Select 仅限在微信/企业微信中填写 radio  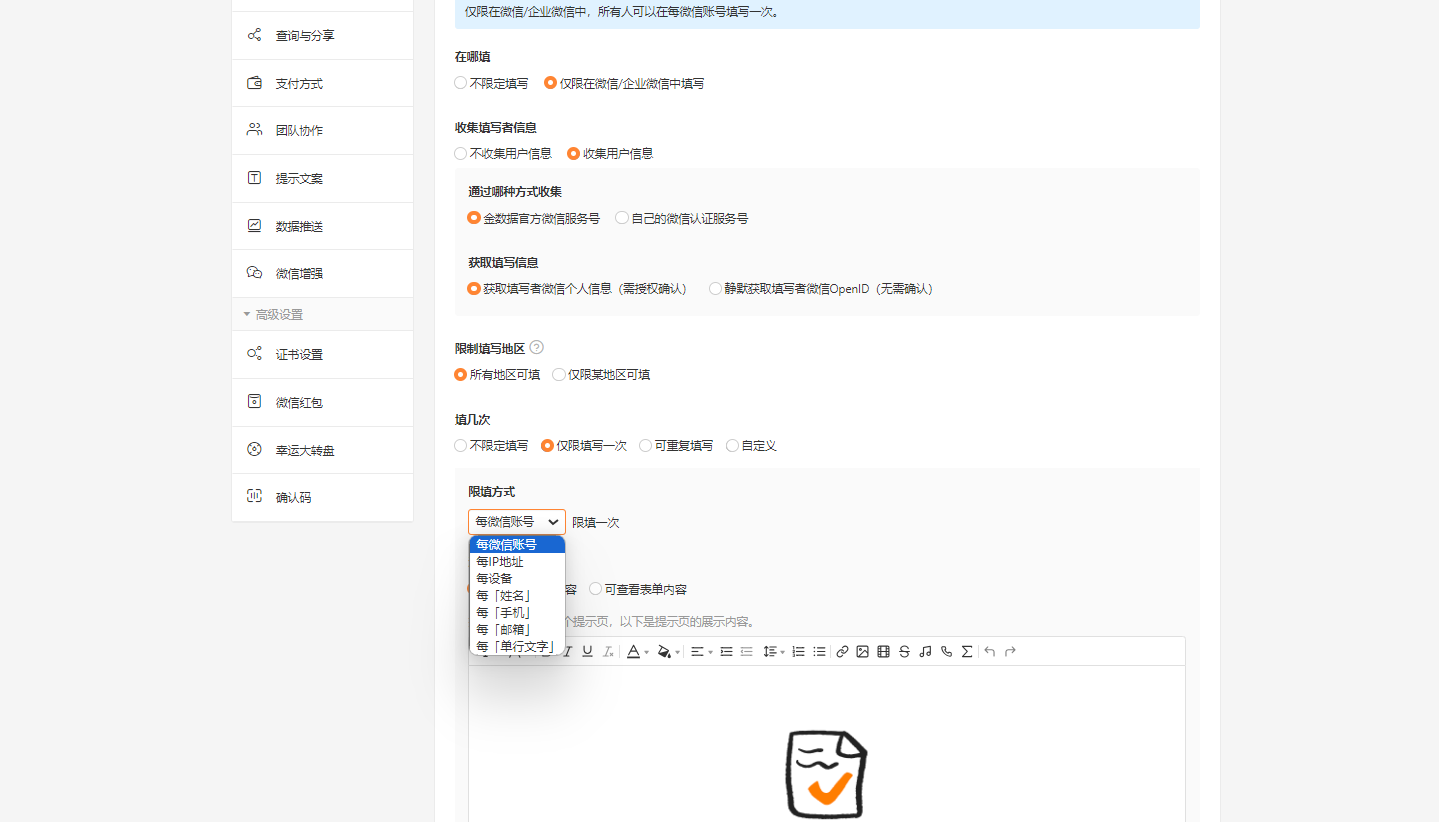point(550,83)
